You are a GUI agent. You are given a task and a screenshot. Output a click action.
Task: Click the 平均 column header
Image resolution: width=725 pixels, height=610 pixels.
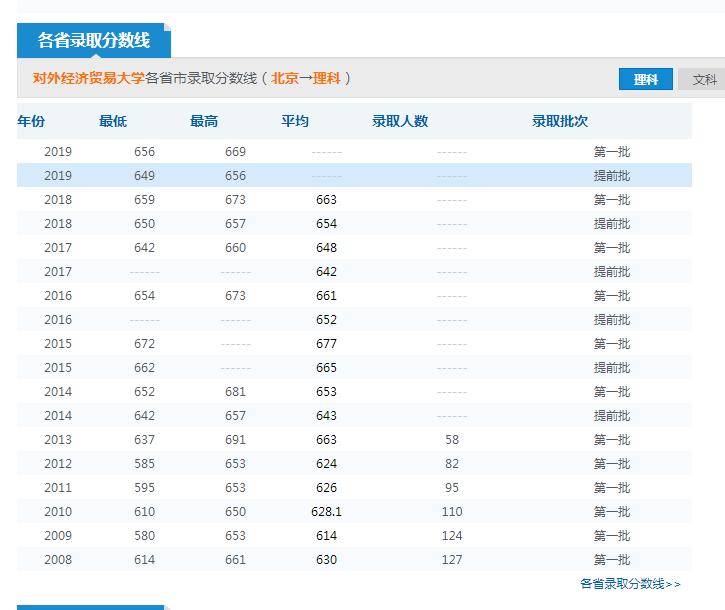(x=295, y=121)
